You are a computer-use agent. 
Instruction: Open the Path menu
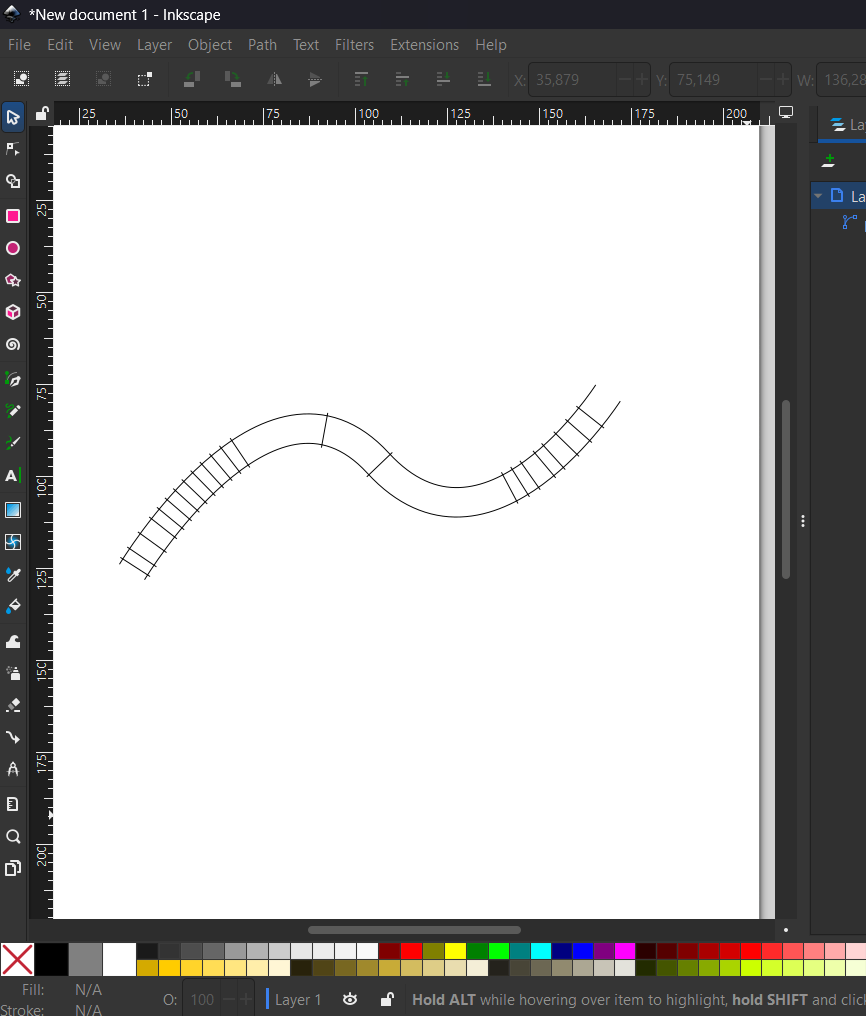262,45
